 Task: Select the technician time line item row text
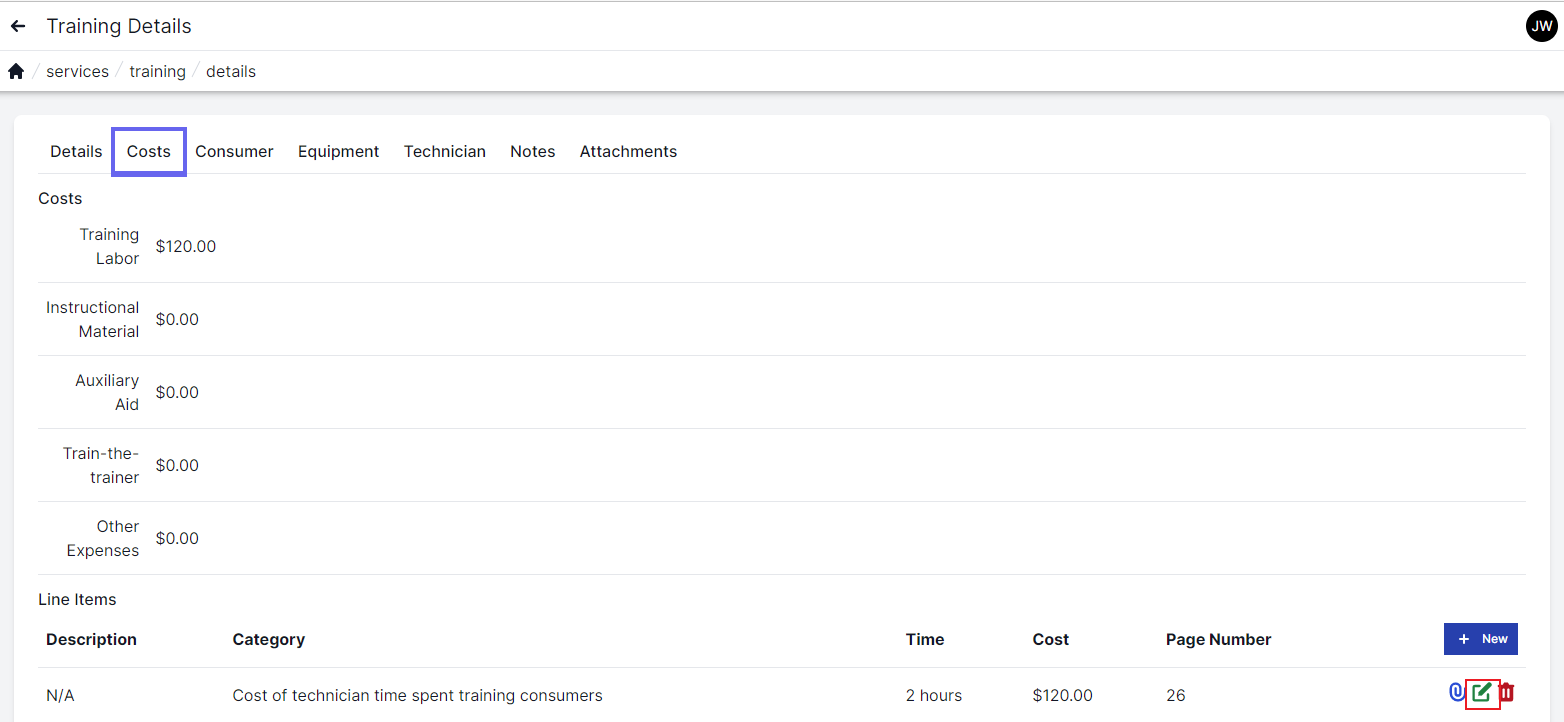tap(417, 696)
